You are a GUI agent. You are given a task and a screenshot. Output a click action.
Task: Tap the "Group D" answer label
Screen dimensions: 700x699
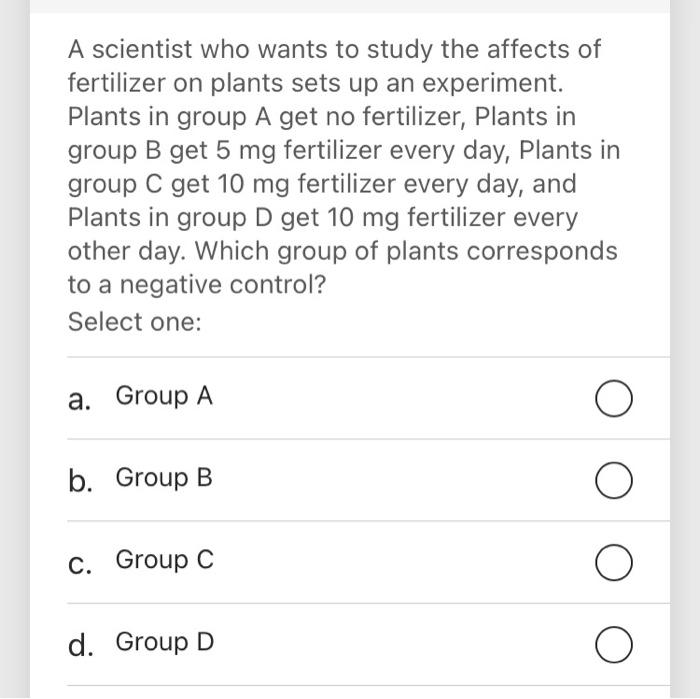tap(164, 642)
